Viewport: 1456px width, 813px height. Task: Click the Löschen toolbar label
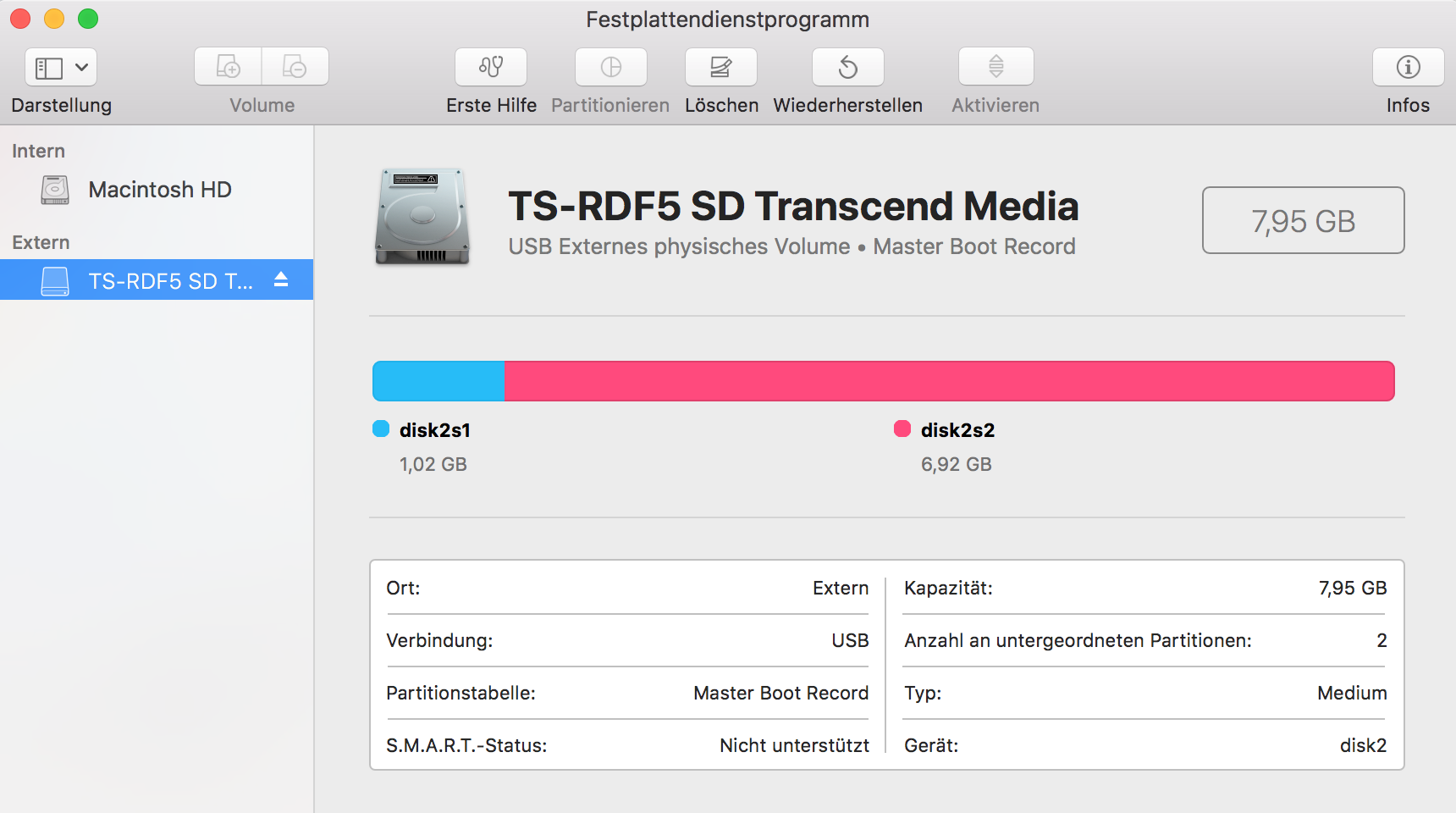point(722,105)
